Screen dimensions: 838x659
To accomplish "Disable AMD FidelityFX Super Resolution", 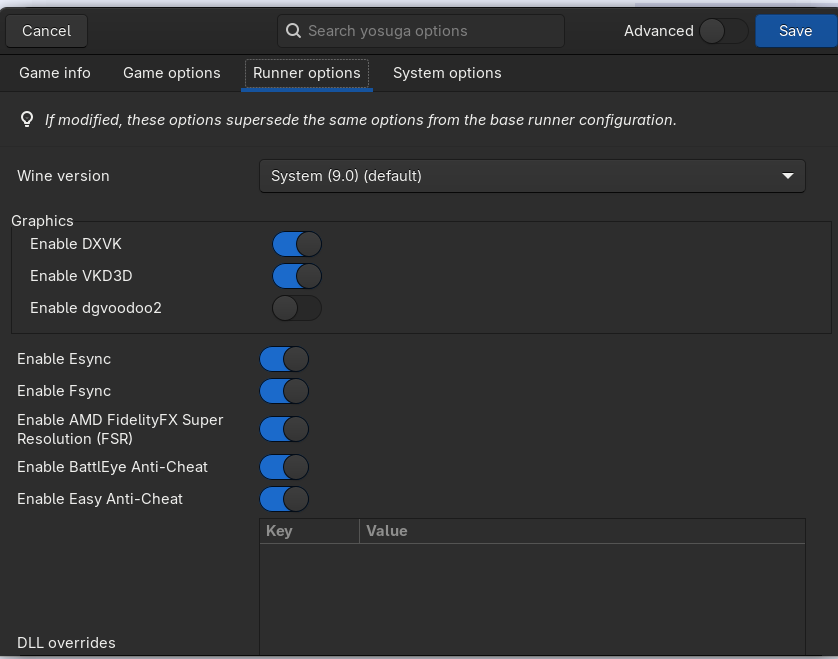I will pos(284,429).
